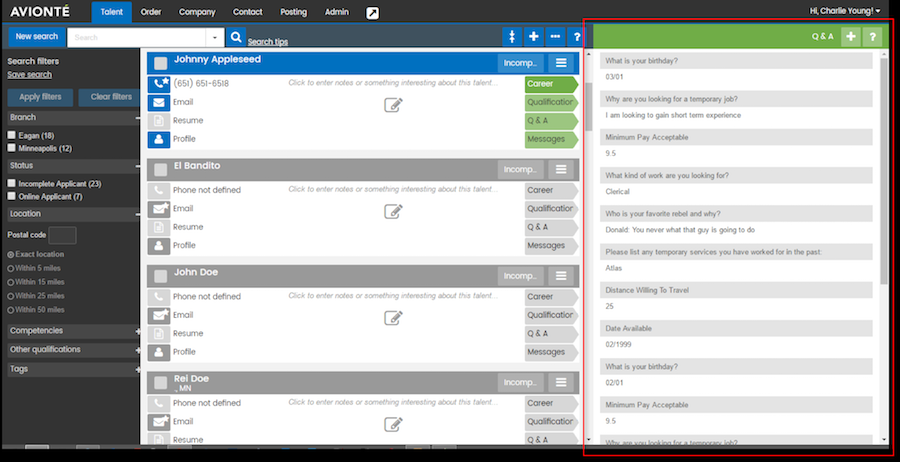Open the external link arrow icon in top nav
The width and height of the screenshot is (900, 462).
tap(373, 13)
